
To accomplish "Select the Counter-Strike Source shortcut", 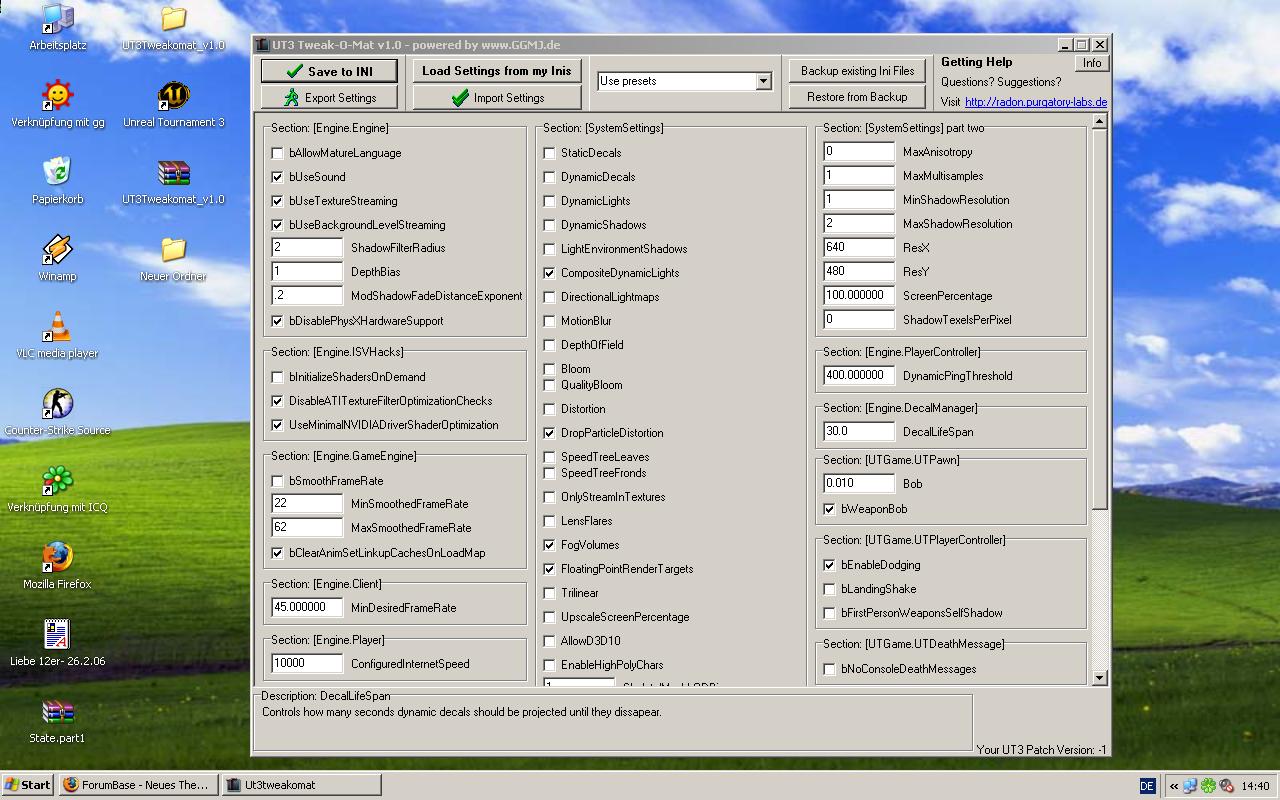I will 57,412.
